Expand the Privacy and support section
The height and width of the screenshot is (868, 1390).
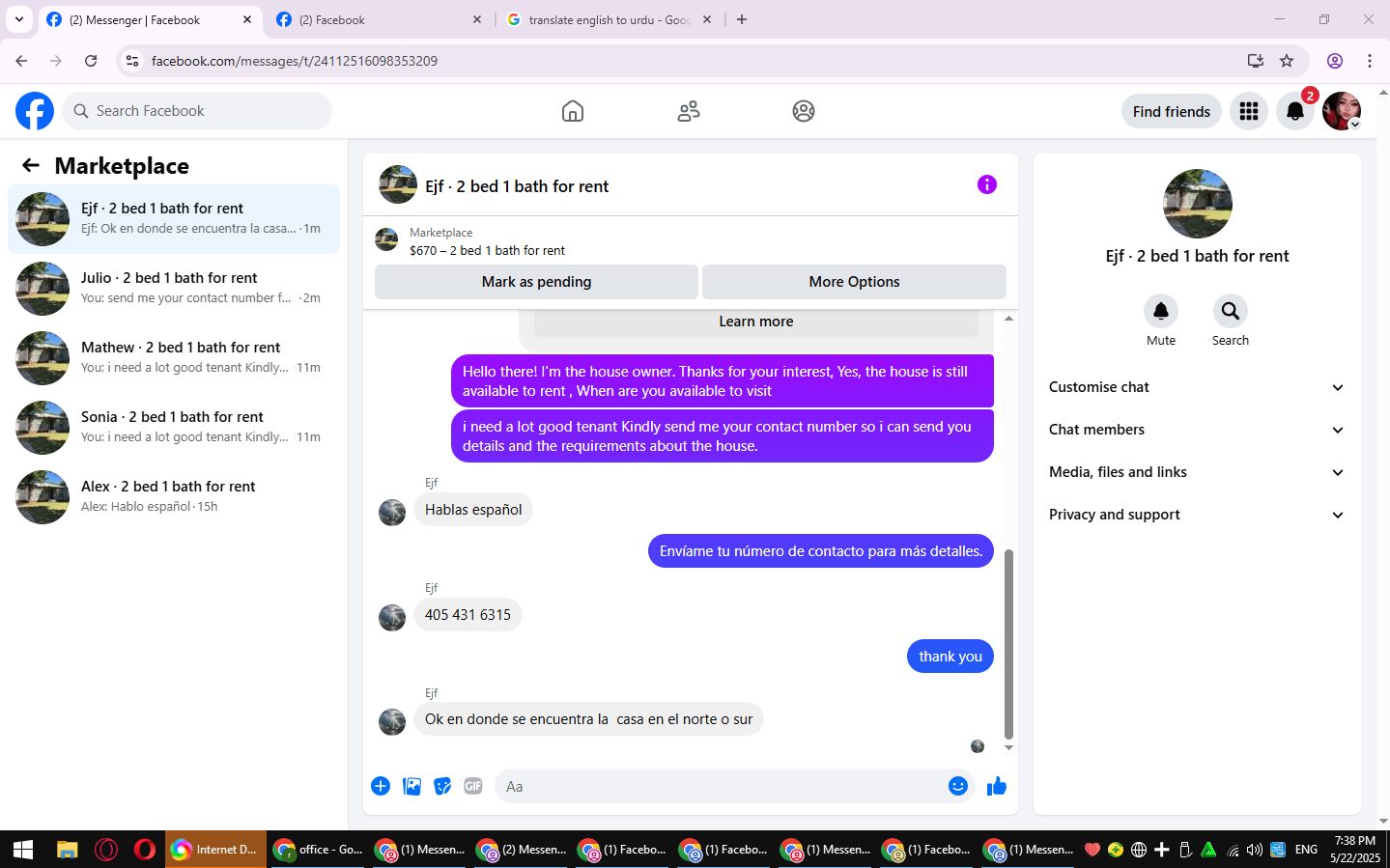pyautogui.click(x=1197, y=515)
